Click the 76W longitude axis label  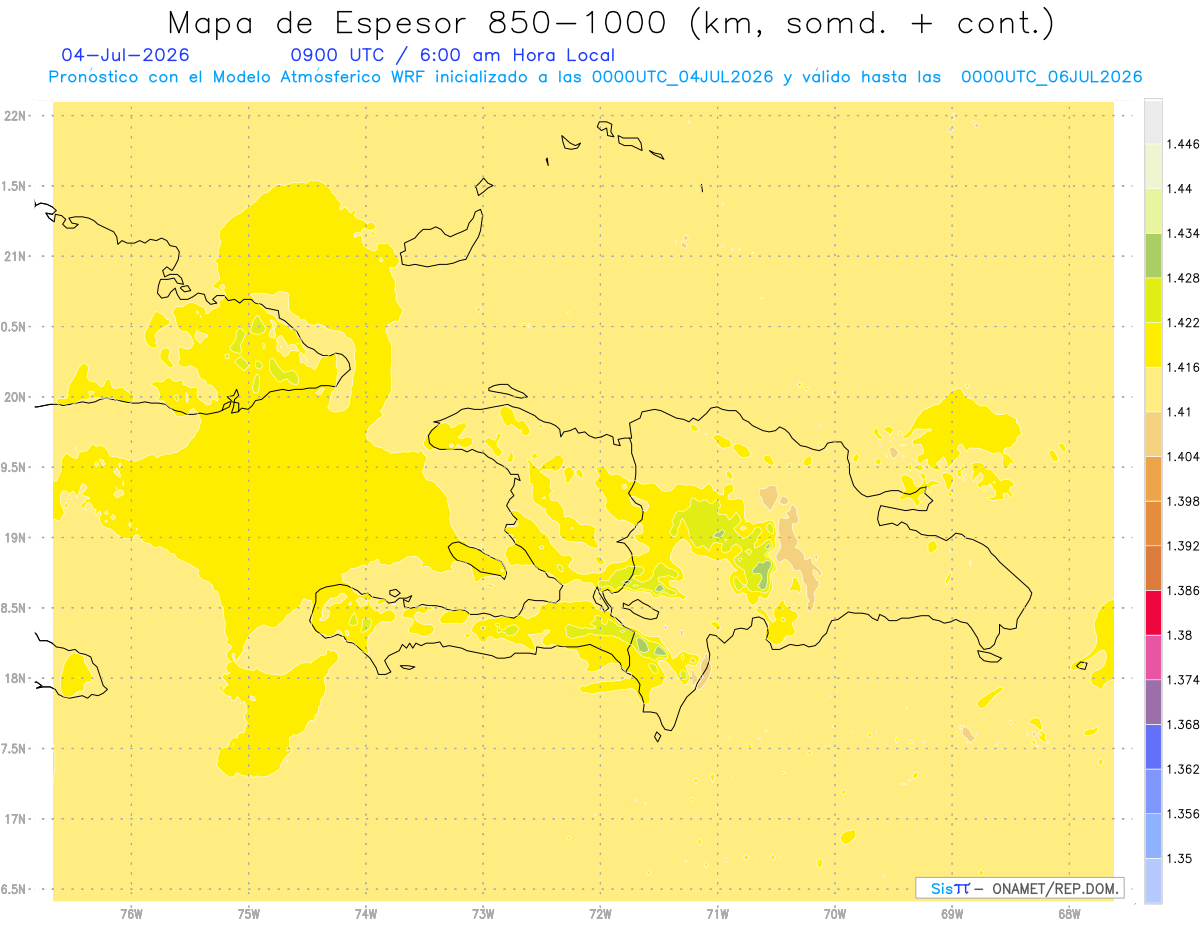click(131, 914)
